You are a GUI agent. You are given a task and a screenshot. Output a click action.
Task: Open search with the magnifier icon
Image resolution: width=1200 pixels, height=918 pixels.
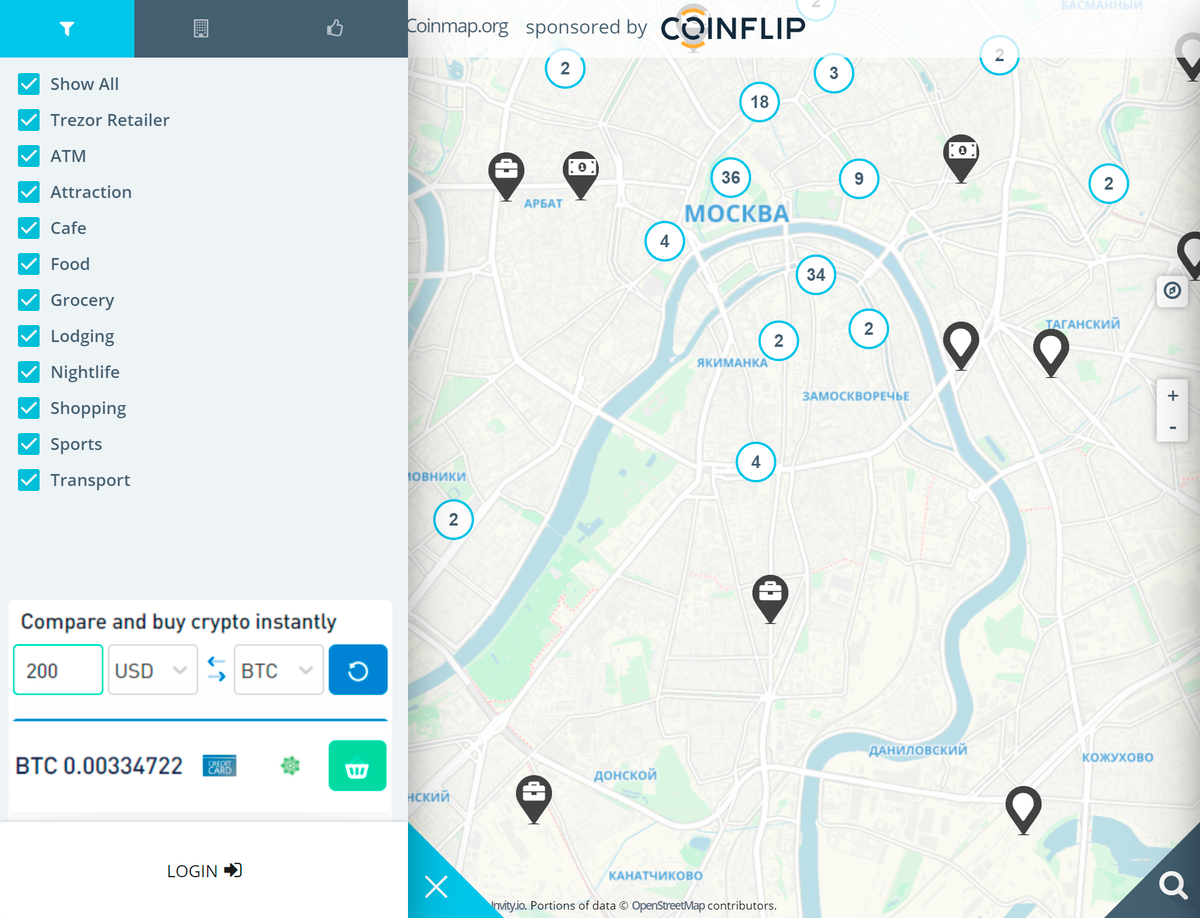1171,884
